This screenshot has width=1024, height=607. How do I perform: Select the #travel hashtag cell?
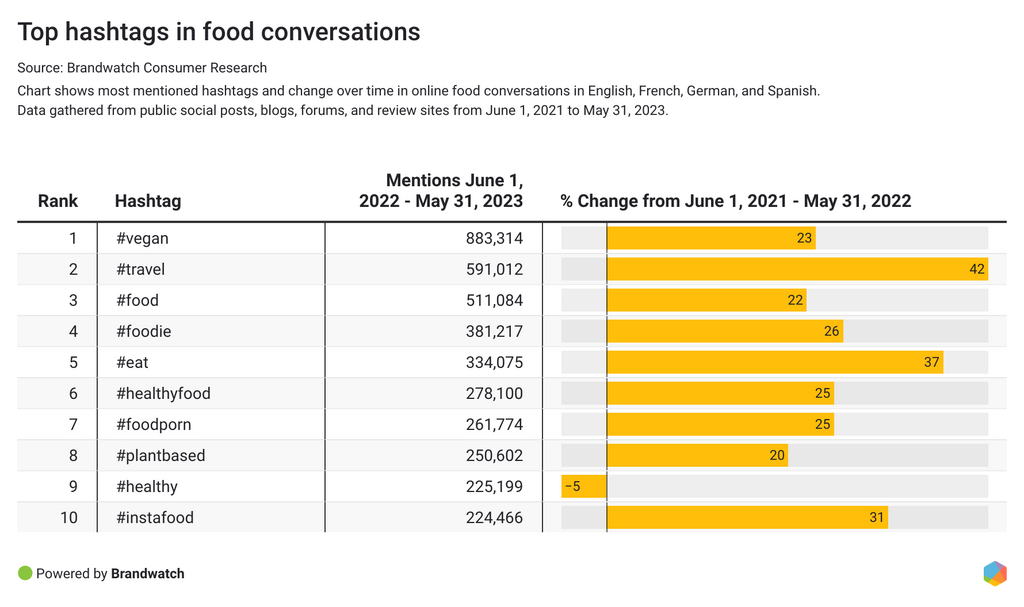tap(141, 269)
